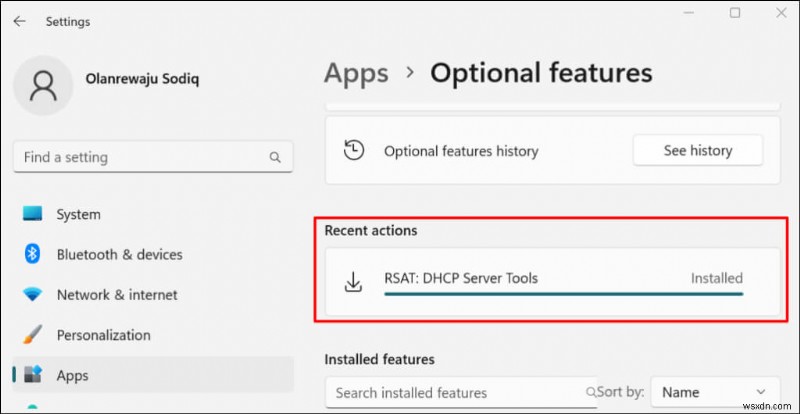Click the Personalization paintbrush icon
Viewport: 800px width, 414px height.
pos(32,335)
